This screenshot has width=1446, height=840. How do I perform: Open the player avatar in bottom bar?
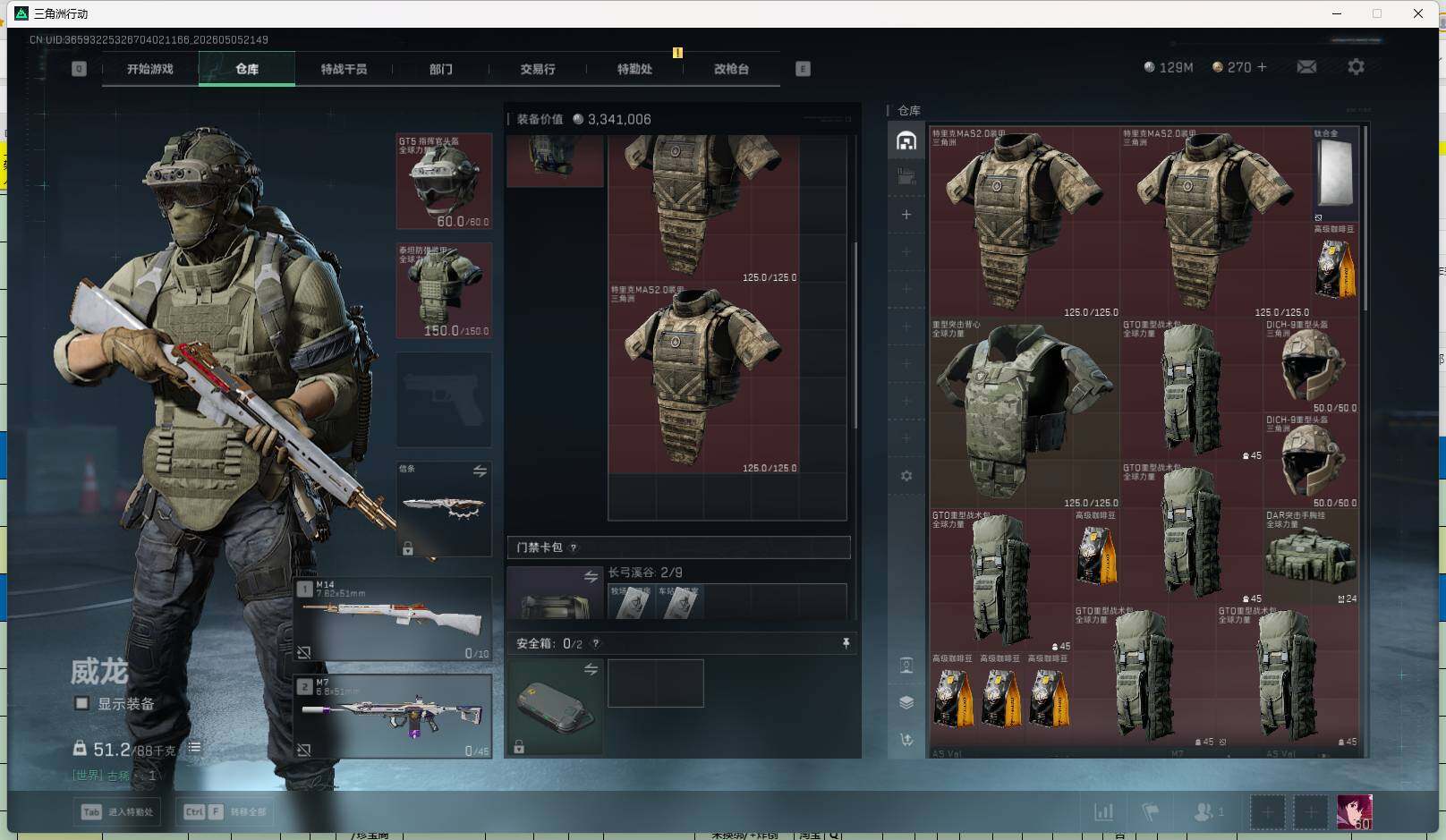click(1354, 812)
